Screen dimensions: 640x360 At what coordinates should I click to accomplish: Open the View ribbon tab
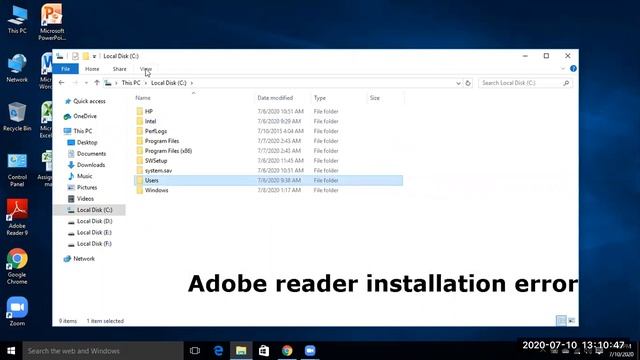(146, 69)
